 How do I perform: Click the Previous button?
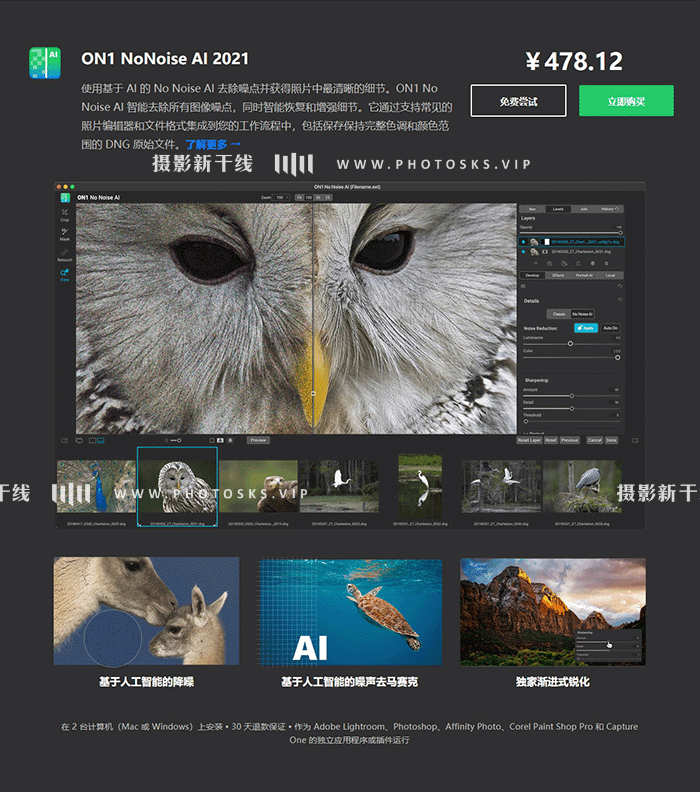pos(570,440)
